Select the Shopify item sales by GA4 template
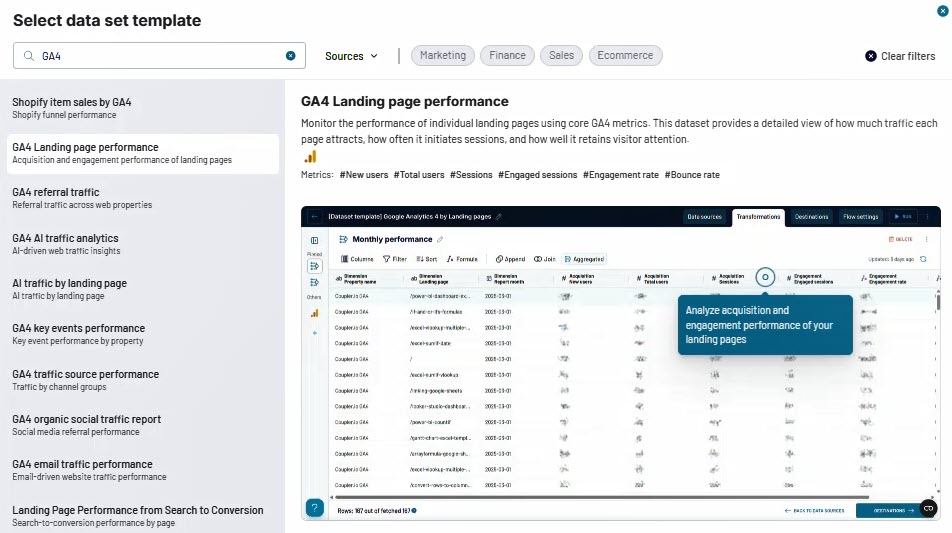 coord(143,108)
